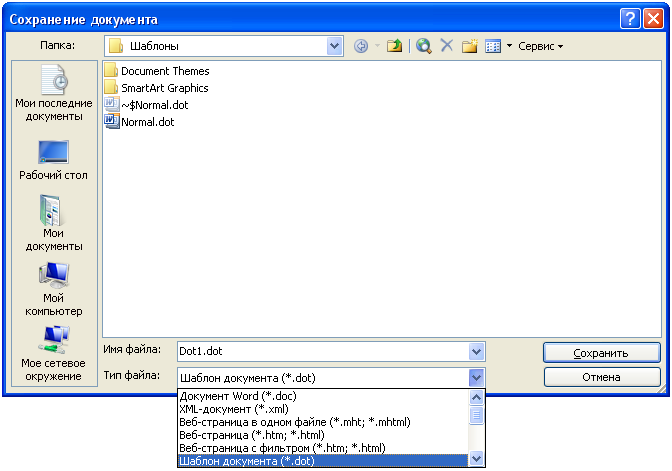The height and width of the screenshot is (471, 672).
Task: Click the Views icon in toolbar
Action: pos(493,46)
